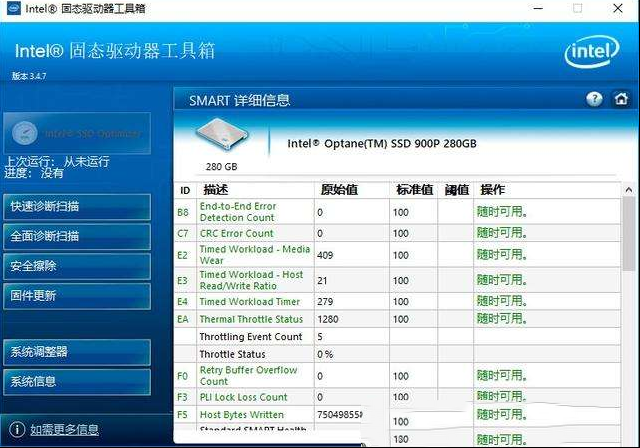Sort by 描述 column header
The width and height of the screenshot is (640, 448).
tap(255, 190)
